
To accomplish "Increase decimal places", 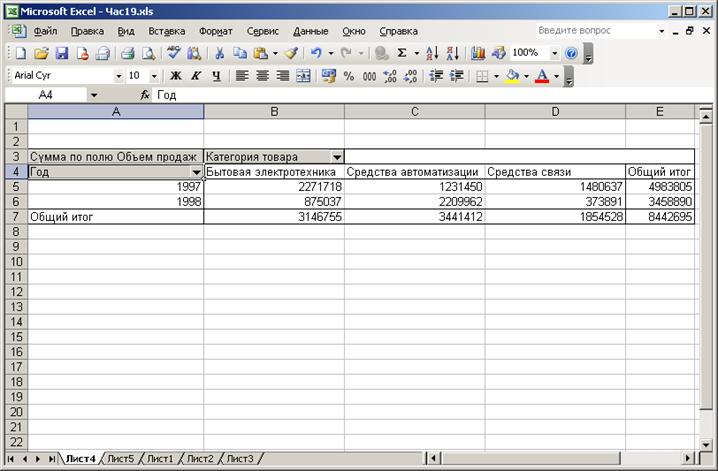I will 390,76.
